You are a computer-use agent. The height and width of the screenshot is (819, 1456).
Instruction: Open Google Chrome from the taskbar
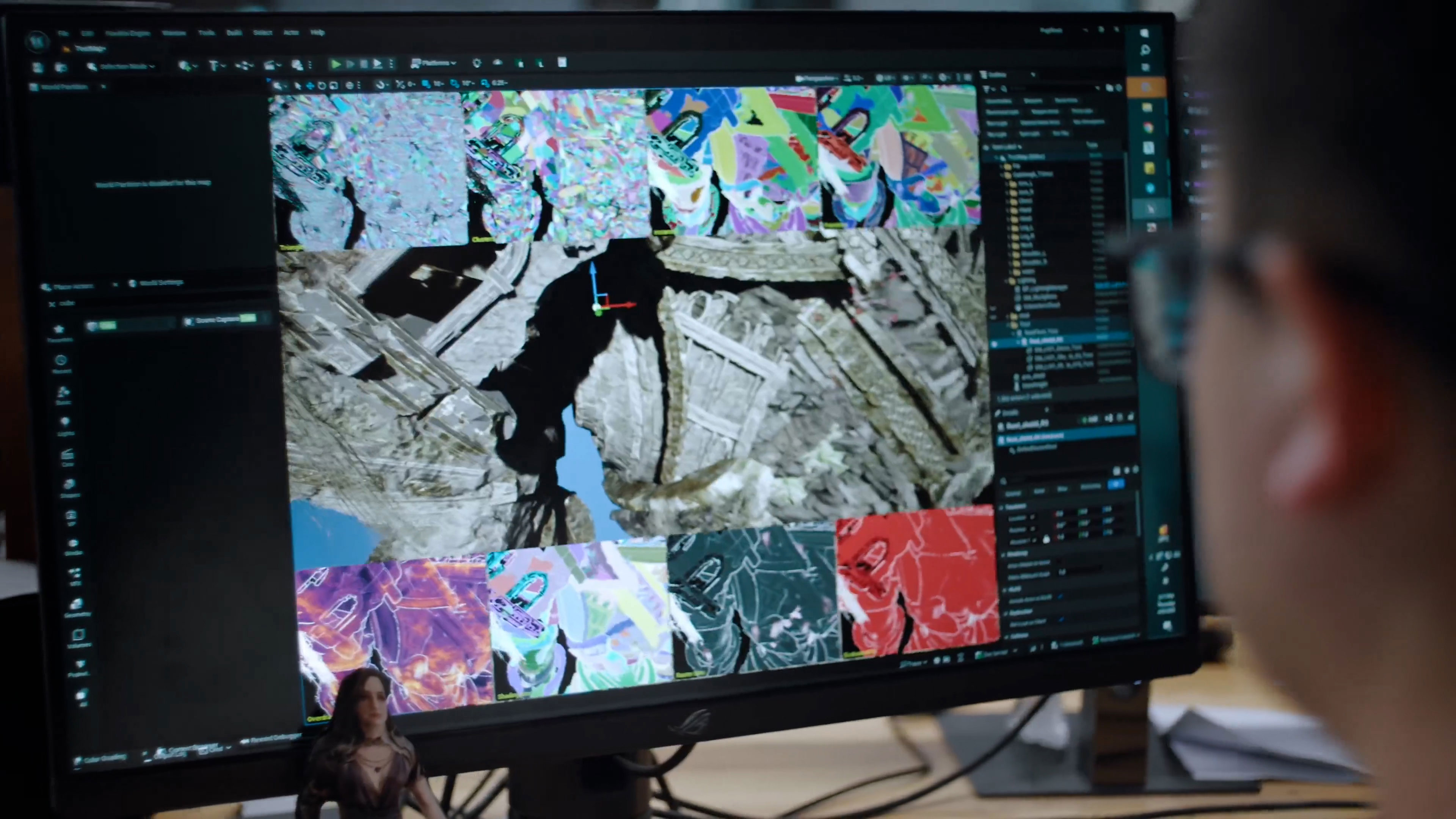click(x=1148, y=127)
